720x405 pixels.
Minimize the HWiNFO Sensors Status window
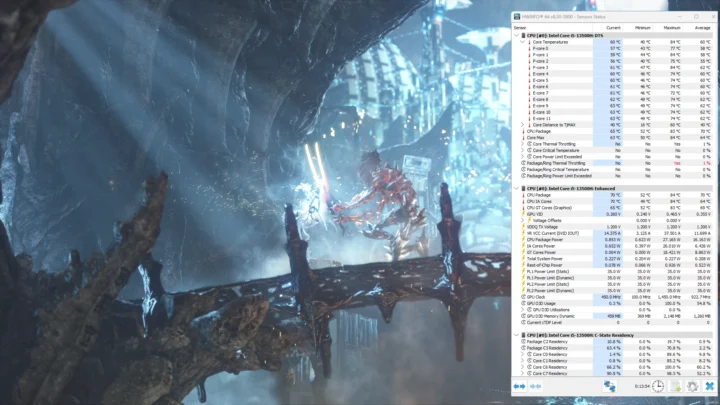coord(680,17)
